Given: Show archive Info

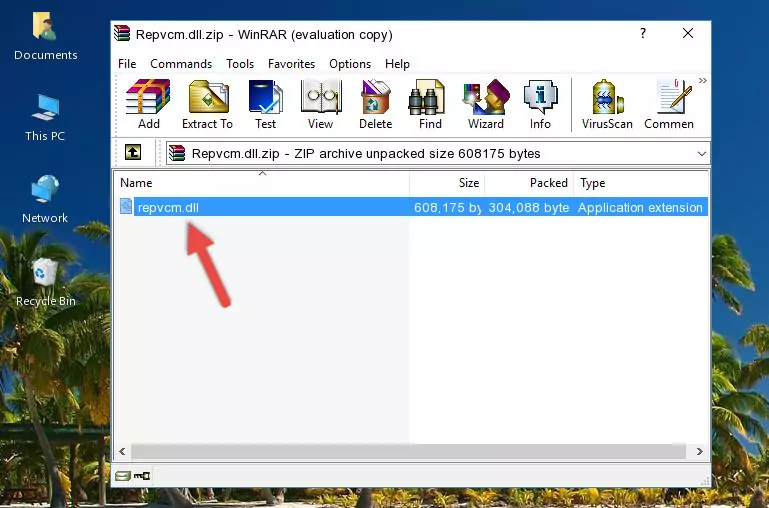Looking at the screenshot, I should 540,104.
